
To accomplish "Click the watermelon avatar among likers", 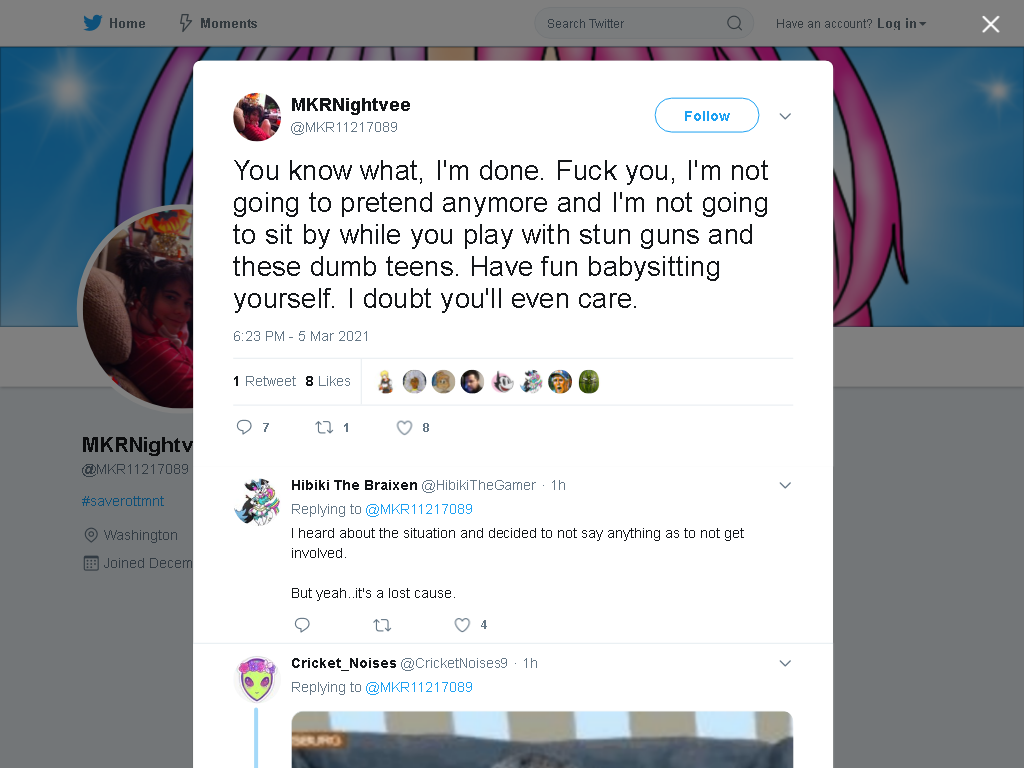I will pos(588,381).
